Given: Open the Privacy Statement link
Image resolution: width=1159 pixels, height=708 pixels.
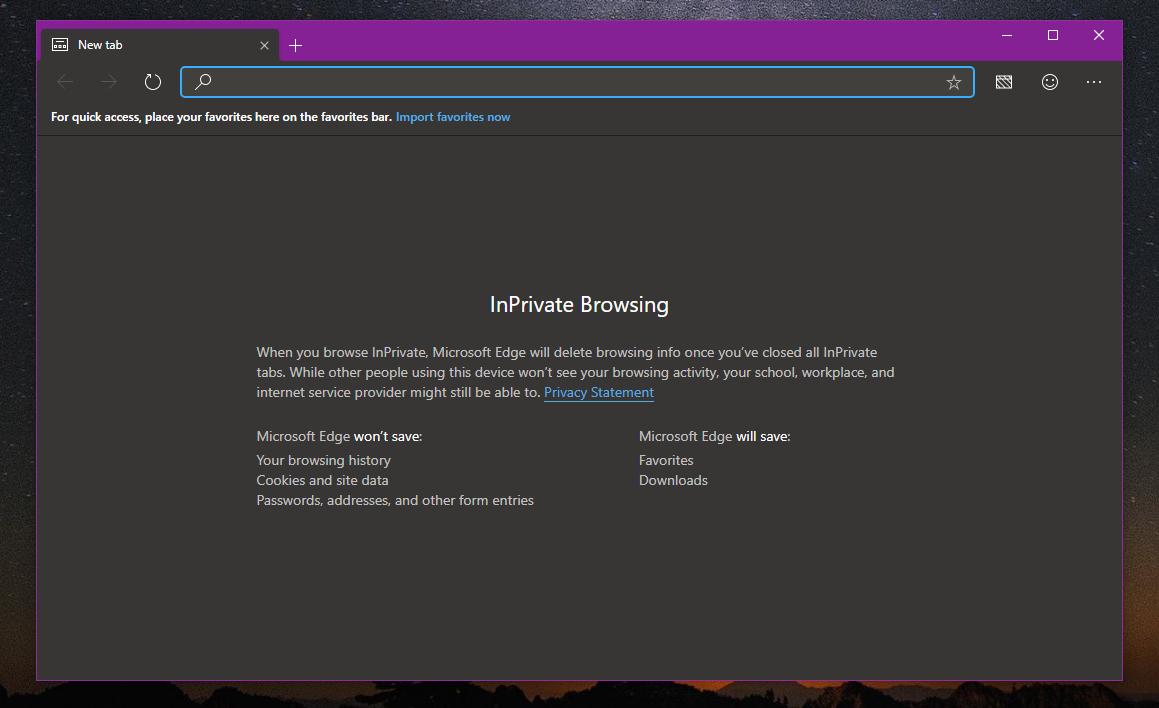Looking at the screenshot, I should (x=599, y=392).
